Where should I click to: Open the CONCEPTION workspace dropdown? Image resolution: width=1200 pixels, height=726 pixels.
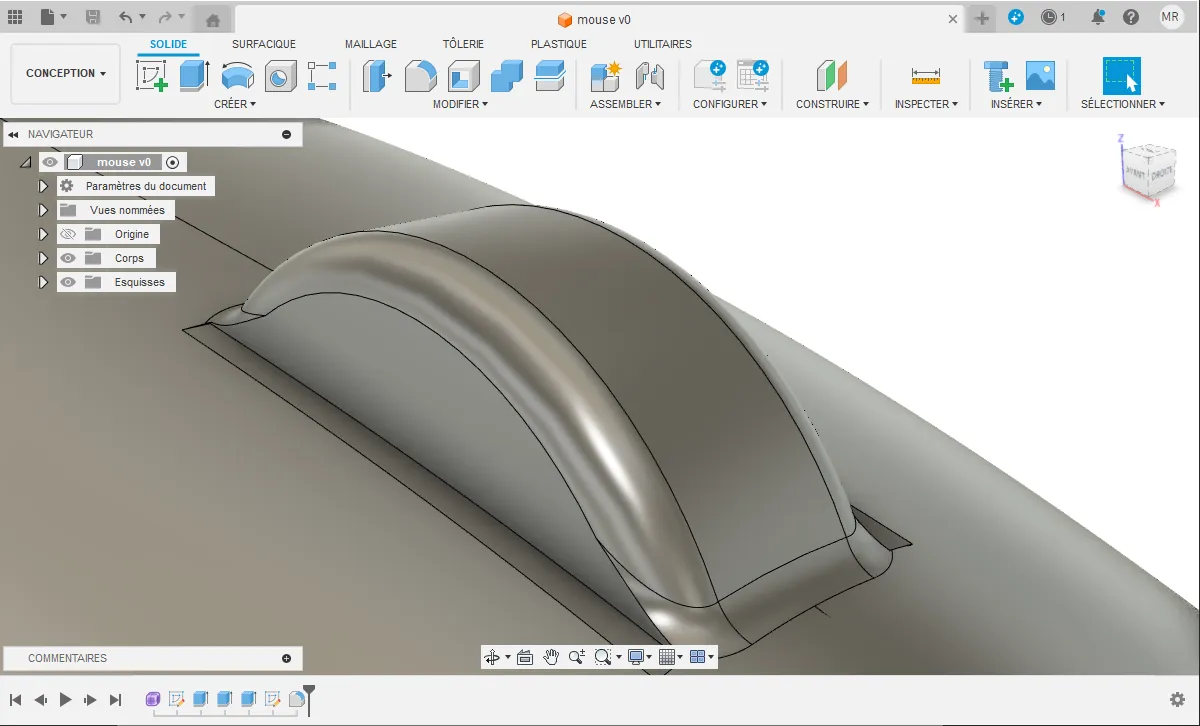pyautogui.click(x=66, y=73)
